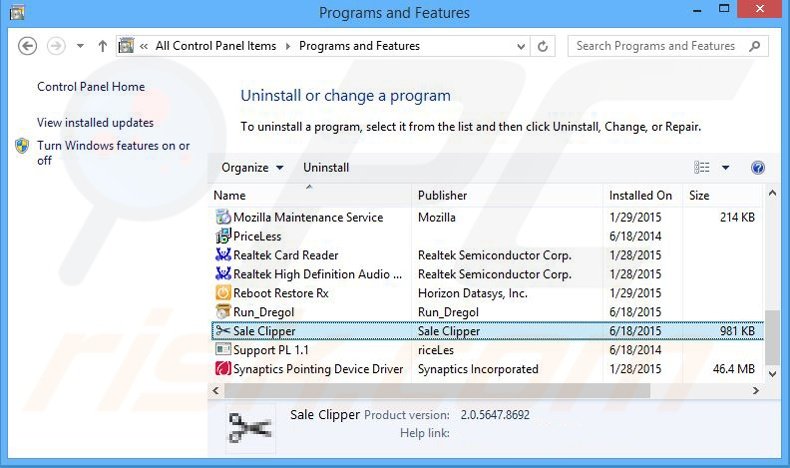Click the large Sale Clipper details thumbnail
Viewport: 790px width, 468px height.
(250, 428)
